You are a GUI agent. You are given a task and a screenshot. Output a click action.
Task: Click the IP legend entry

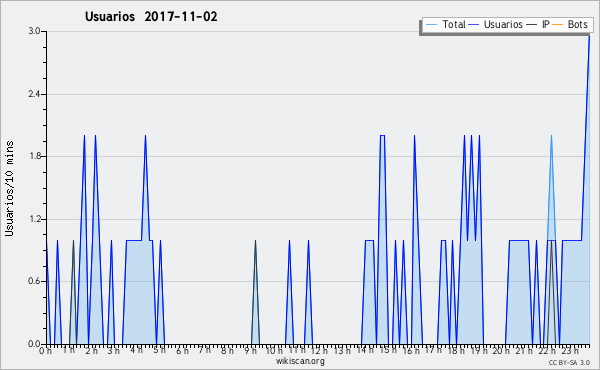(538, 25)
